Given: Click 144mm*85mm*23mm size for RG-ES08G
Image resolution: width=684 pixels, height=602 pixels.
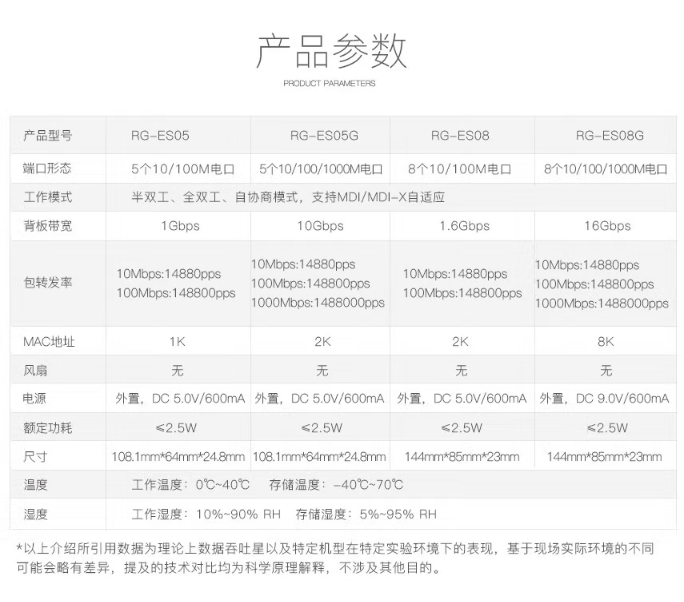Looking at the screenshot, I should (605, 457).
